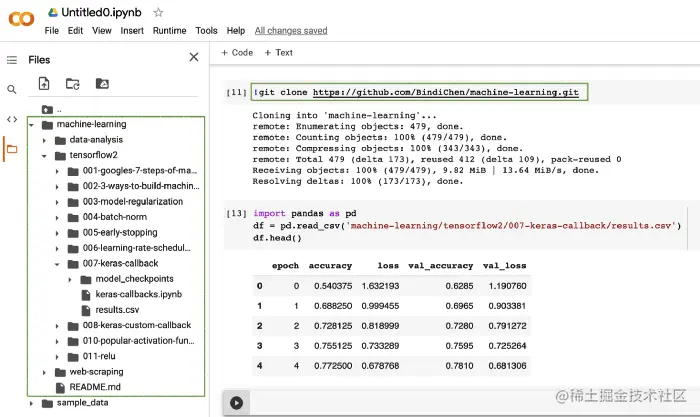The height and width of the screenshot is (417, 700).
Task: Click the upload file icon
Action: coord(44,83)
